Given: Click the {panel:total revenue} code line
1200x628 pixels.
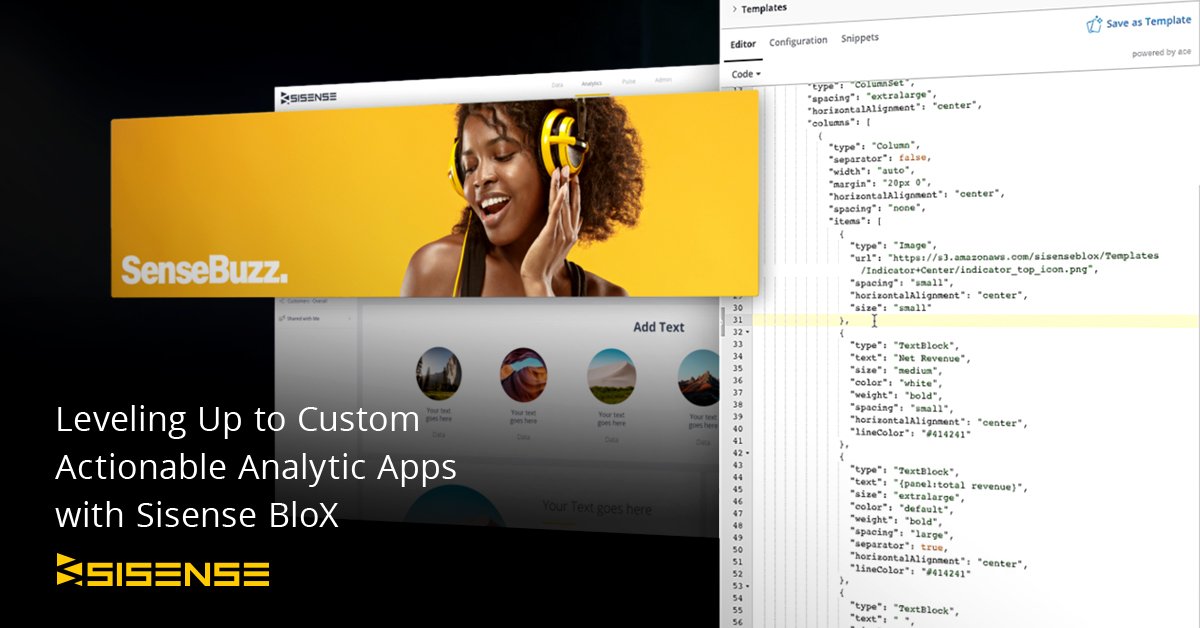Looking at the screenshot, I should [940, 487].
